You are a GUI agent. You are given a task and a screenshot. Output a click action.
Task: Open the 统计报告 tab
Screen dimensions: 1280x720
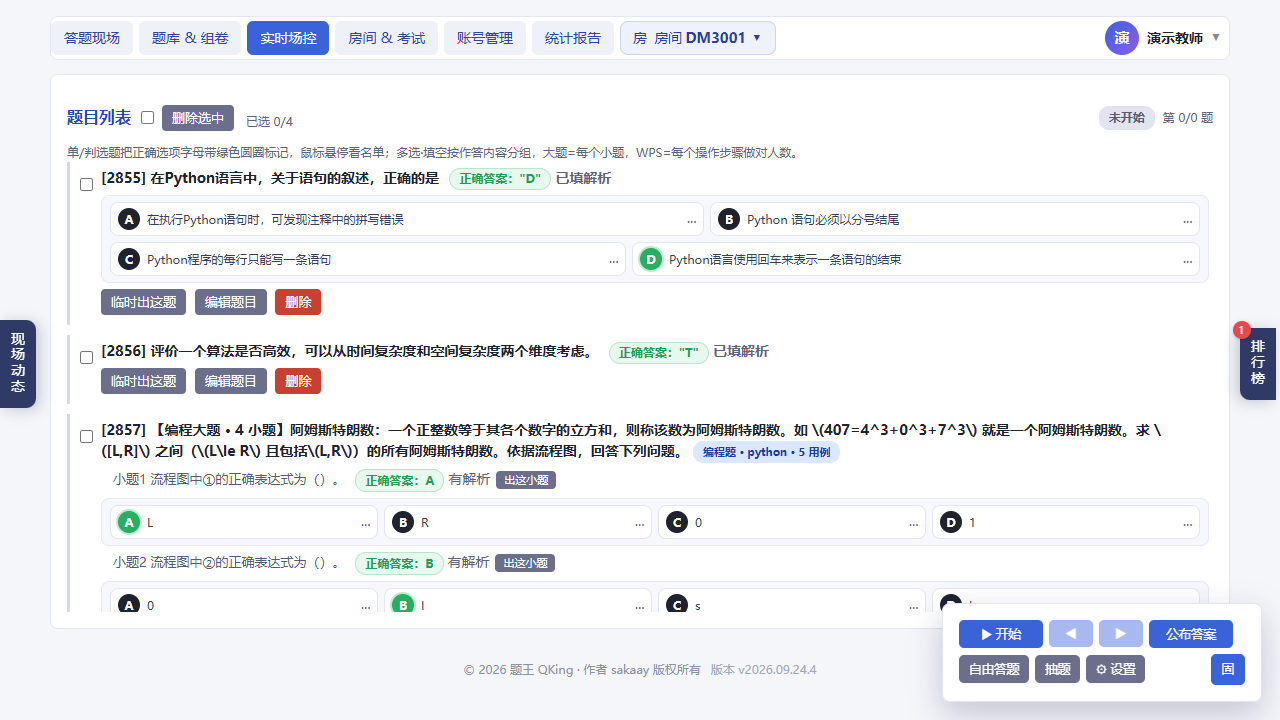point(573,38)
